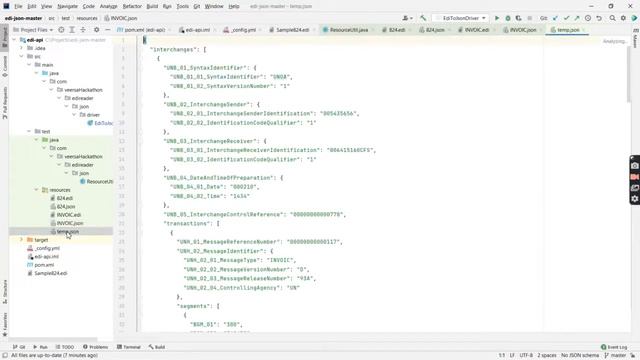Viewport: 640px width, 360px height.
Task: Click the red record icon on right overlay
Action: coord(635,177)
